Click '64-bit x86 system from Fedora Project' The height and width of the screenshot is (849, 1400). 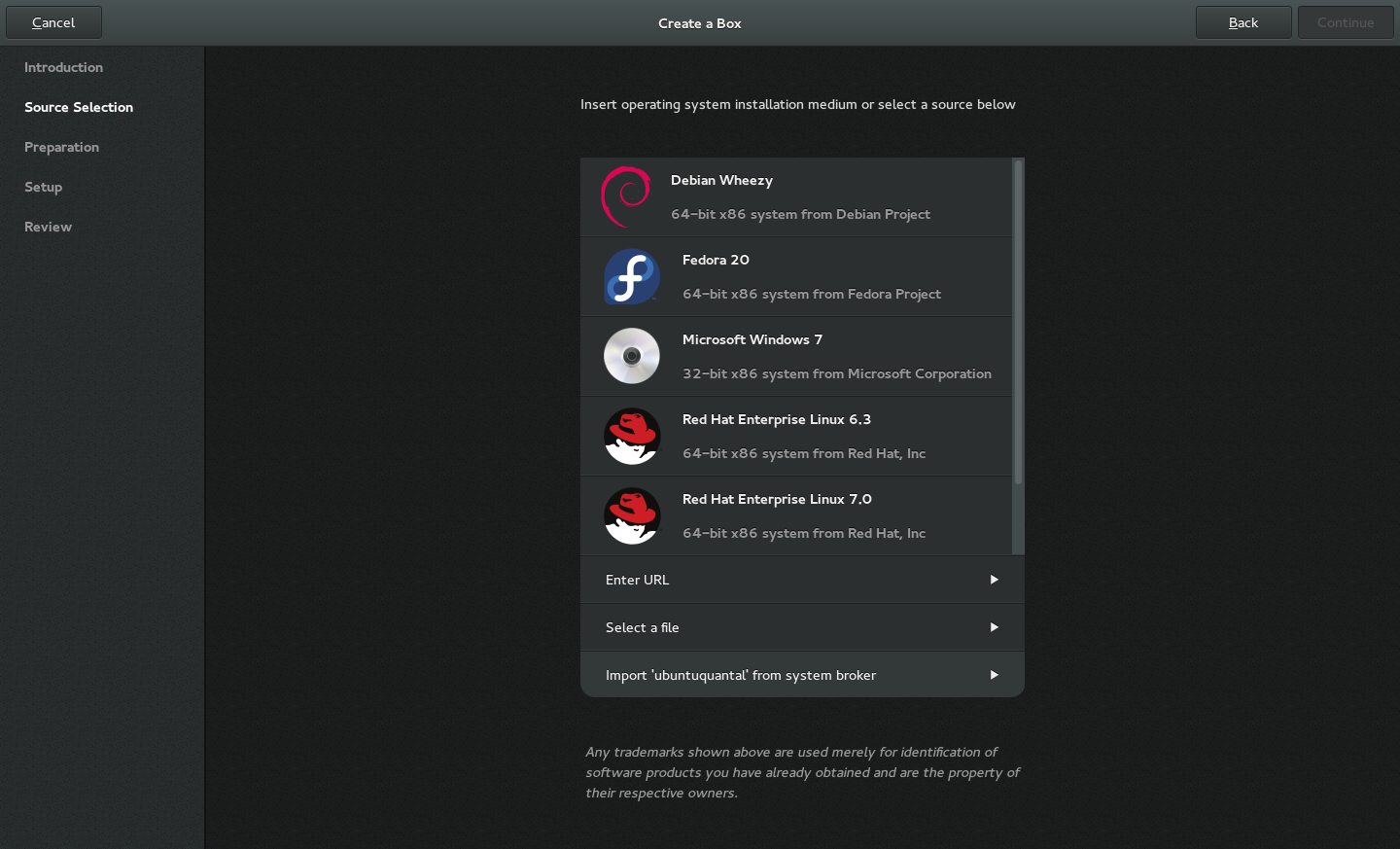pos(812,294)
